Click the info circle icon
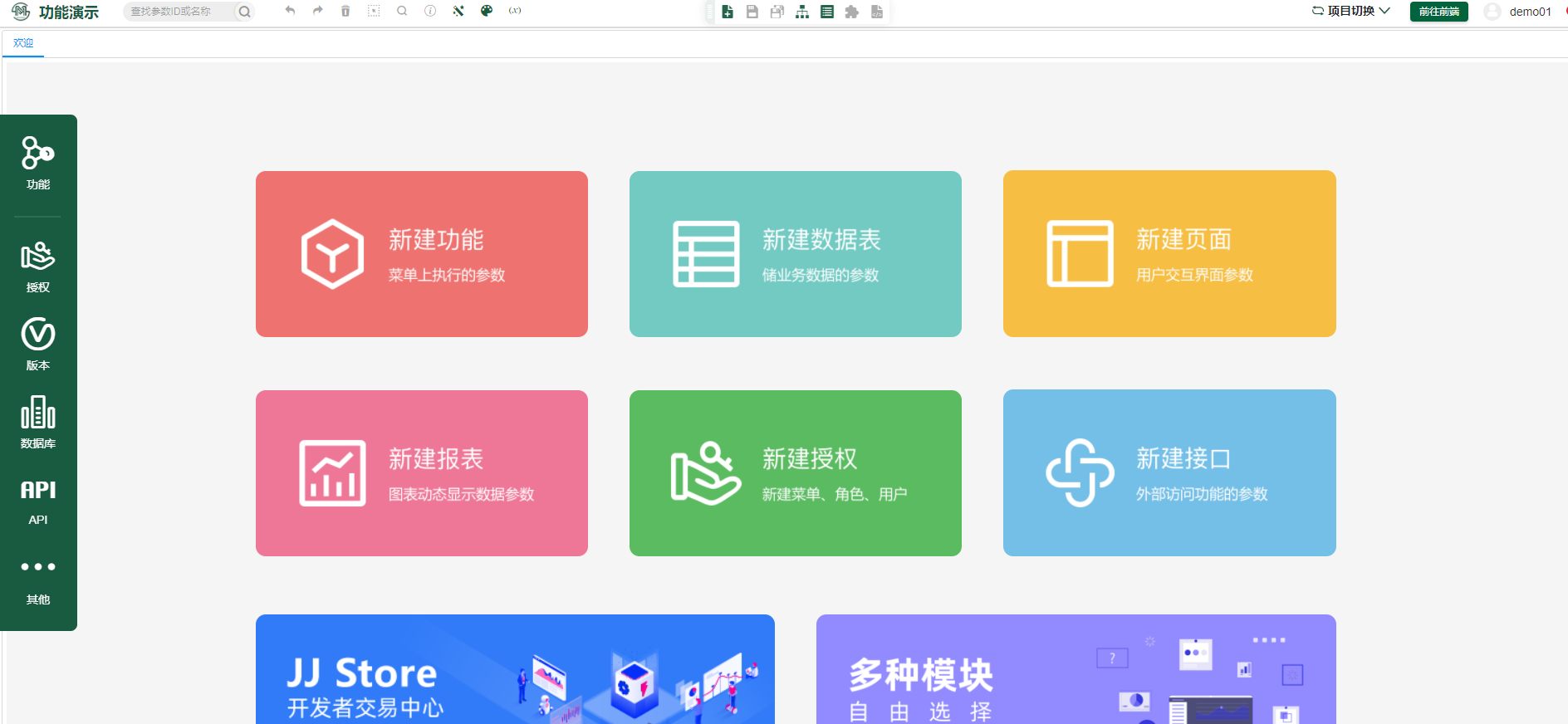The image size is (1568, 724). coord(430,11)
